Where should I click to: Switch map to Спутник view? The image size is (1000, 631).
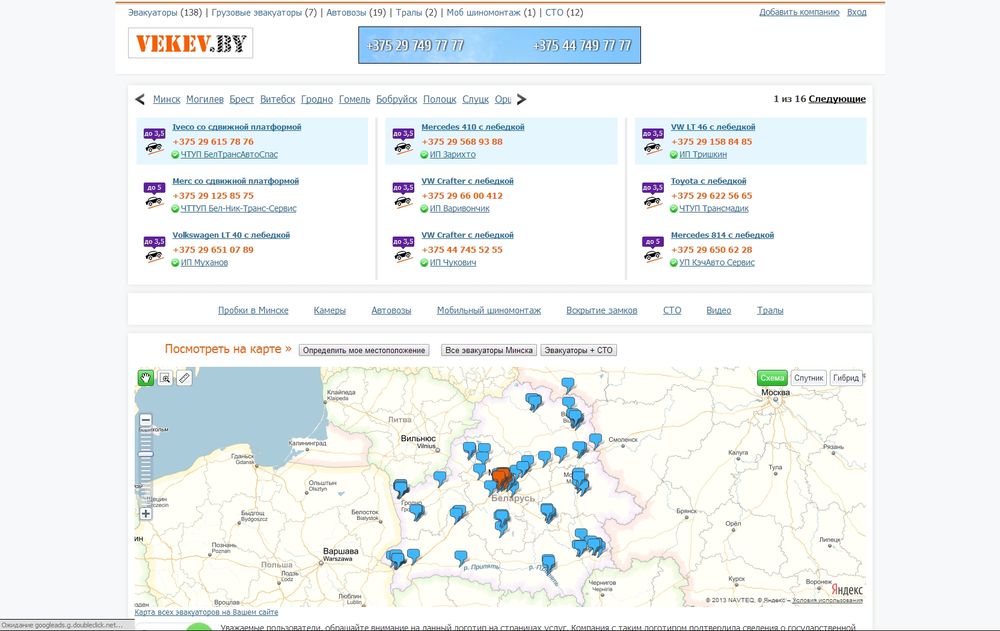(809, 378)
